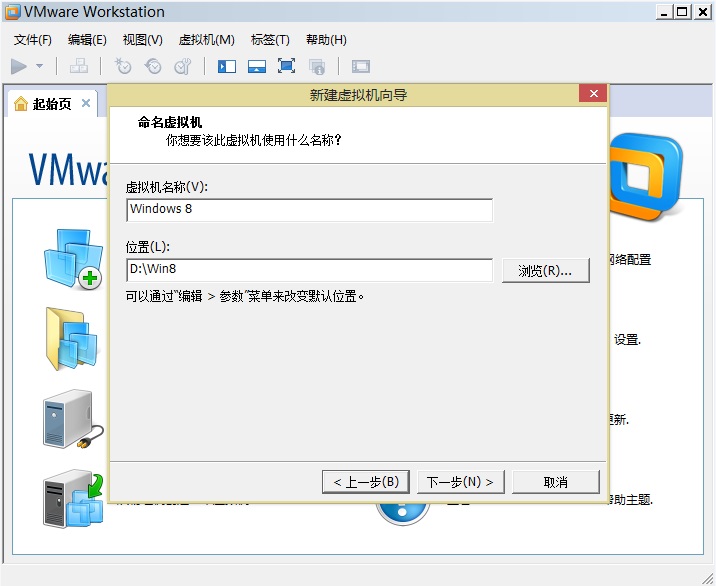
Task: Click the network devices toolbar icon
Action: pyautogui.click(x=79, y=66)
